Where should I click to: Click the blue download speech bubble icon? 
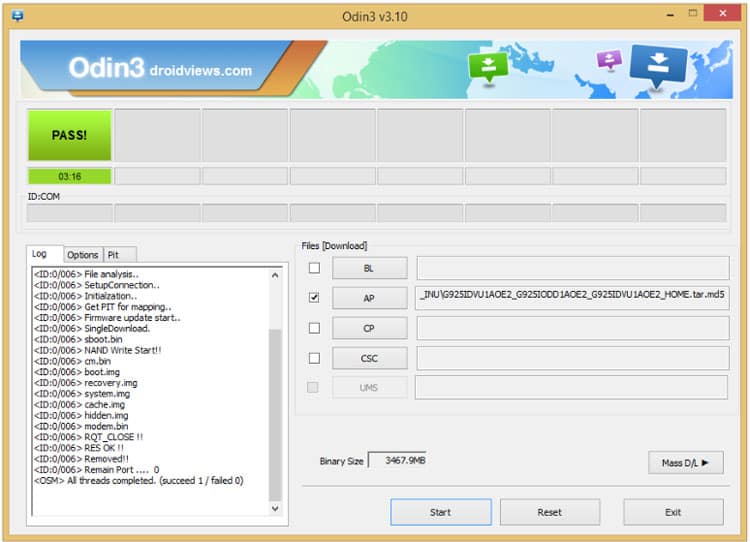tap(658, 65)
